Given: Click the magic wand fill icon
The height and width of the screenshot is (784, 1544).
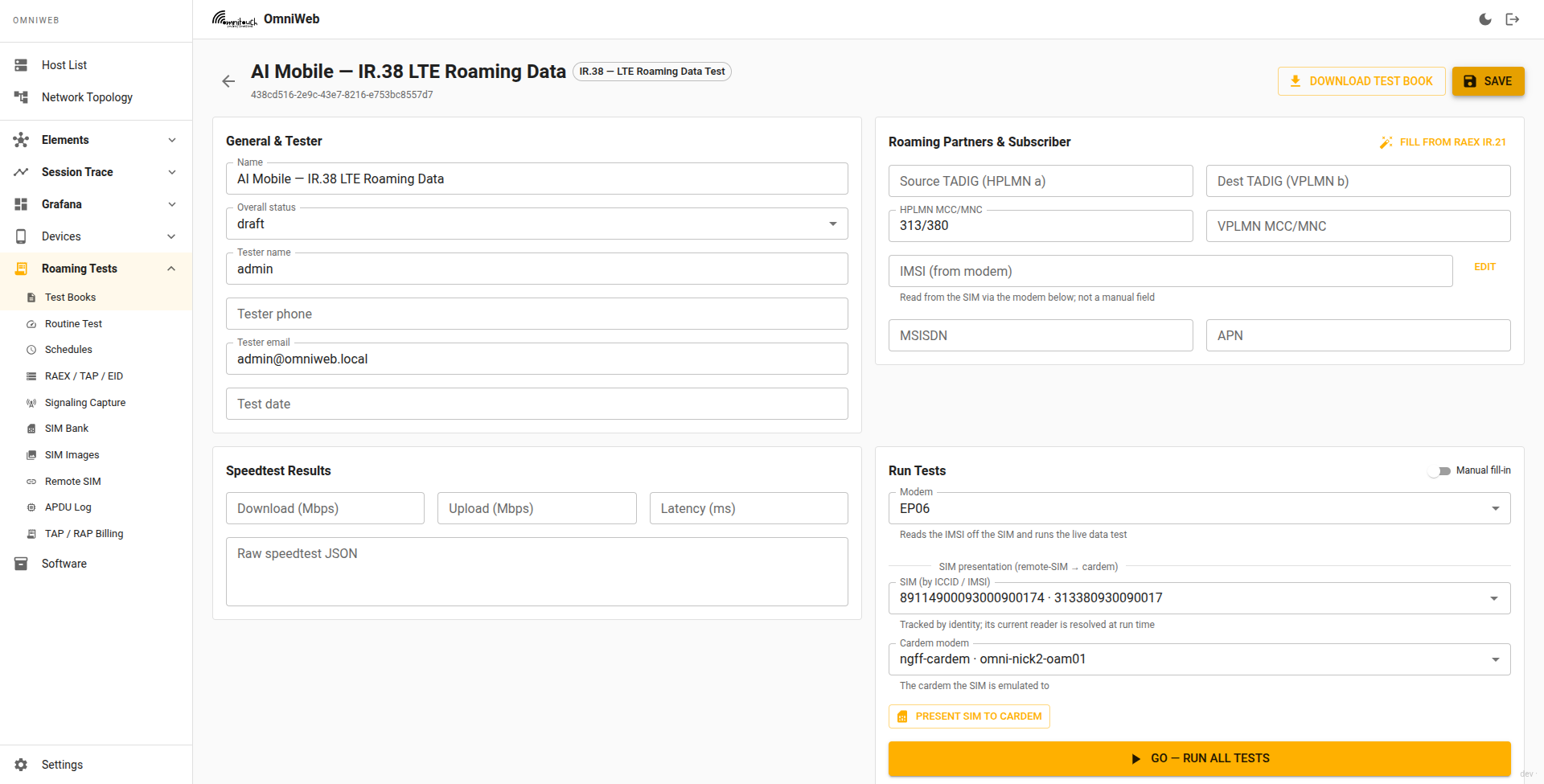Looking at the screenshot, I should pos(1386,142).
